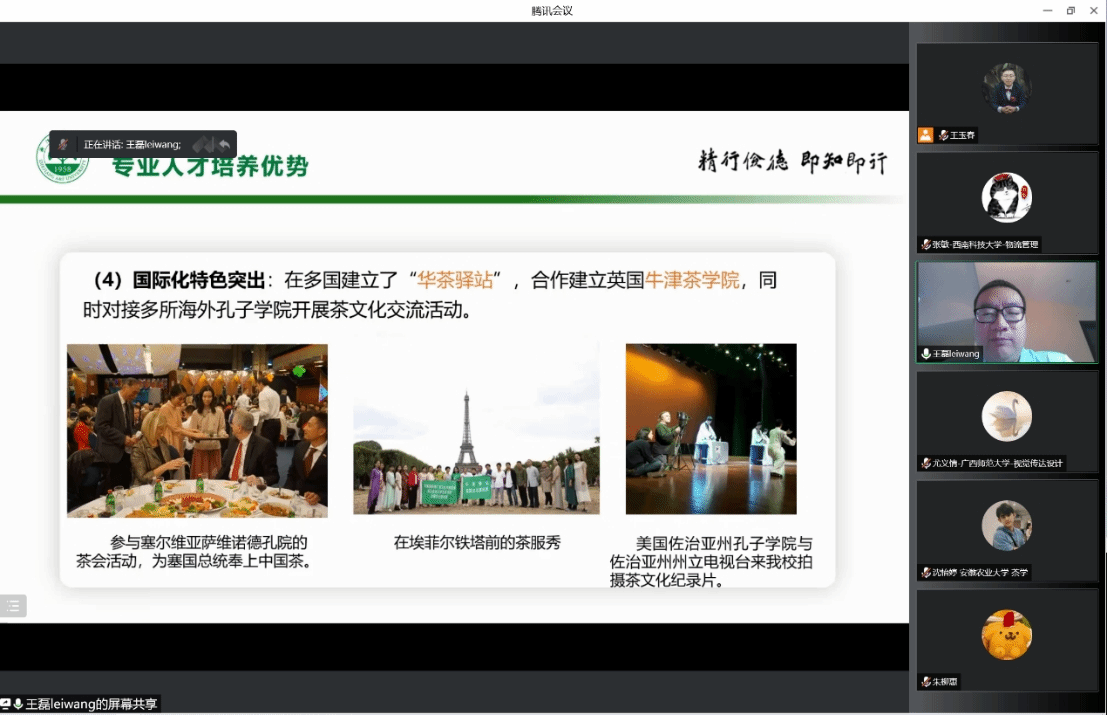Click the 王磊leiwang的屏幕共享 label
The image size is (1108, 715).
point(90,704)
